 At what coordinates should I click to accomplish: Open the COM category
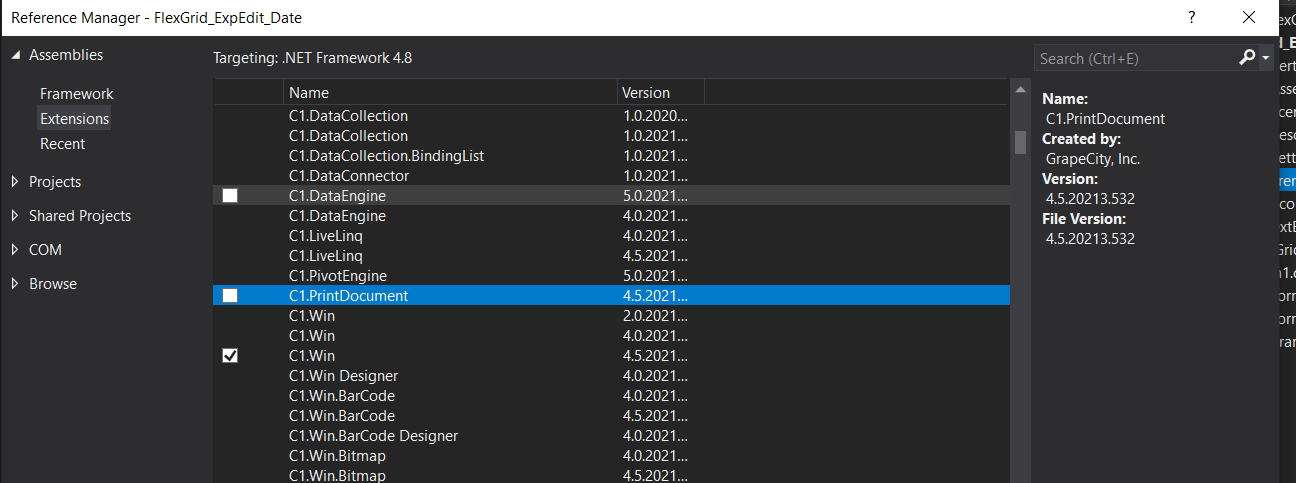pyautogui.click(x=45, y=250)
